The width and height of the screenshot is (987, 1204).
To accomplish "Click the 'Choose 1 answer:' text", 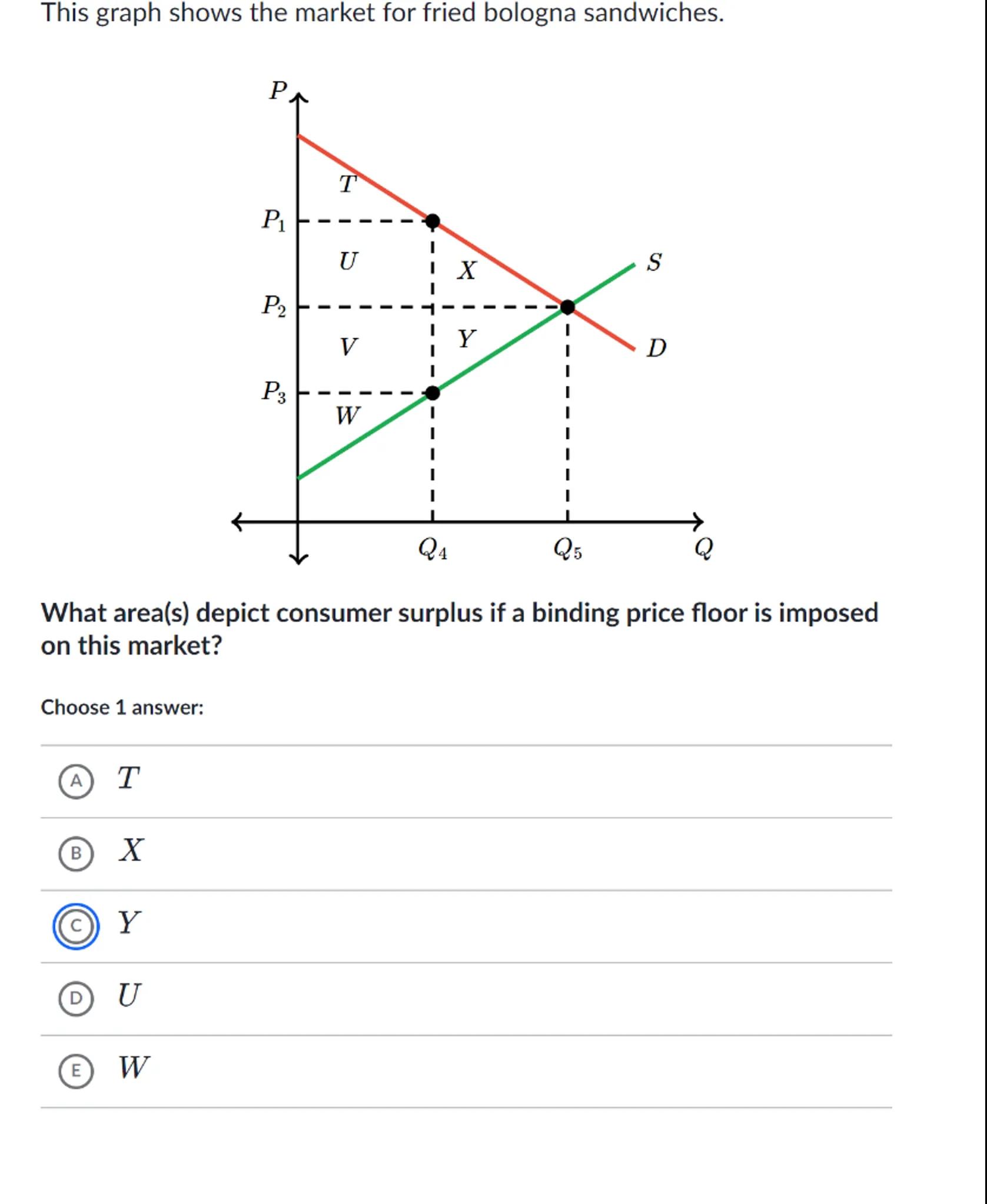I will click(122, 707).
